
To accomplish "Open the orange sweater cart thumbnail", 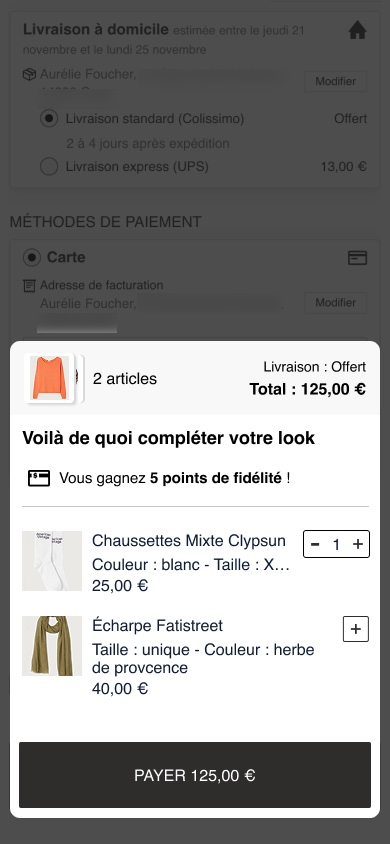I will (49, 378).
